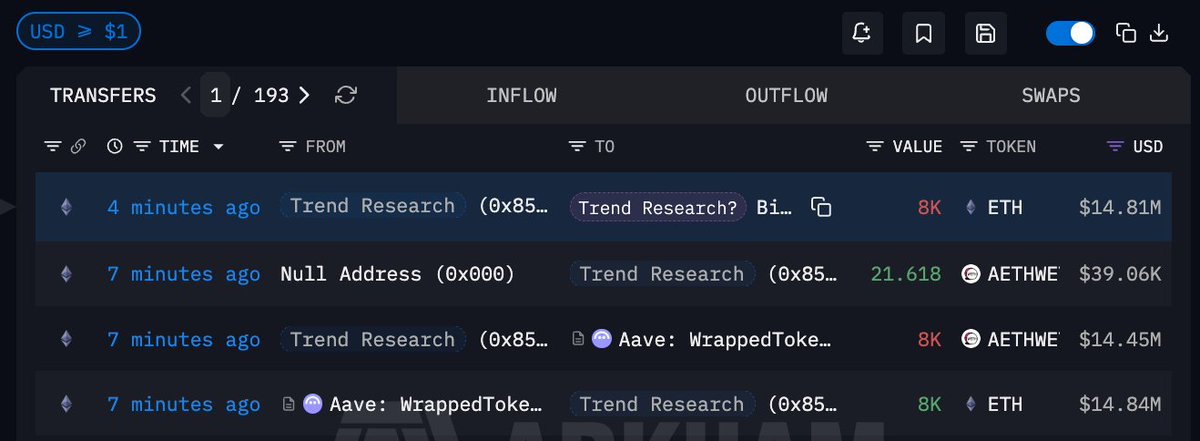Refresh the transfers list
This screenshot has width=1200, height=441.
(346, 96)
